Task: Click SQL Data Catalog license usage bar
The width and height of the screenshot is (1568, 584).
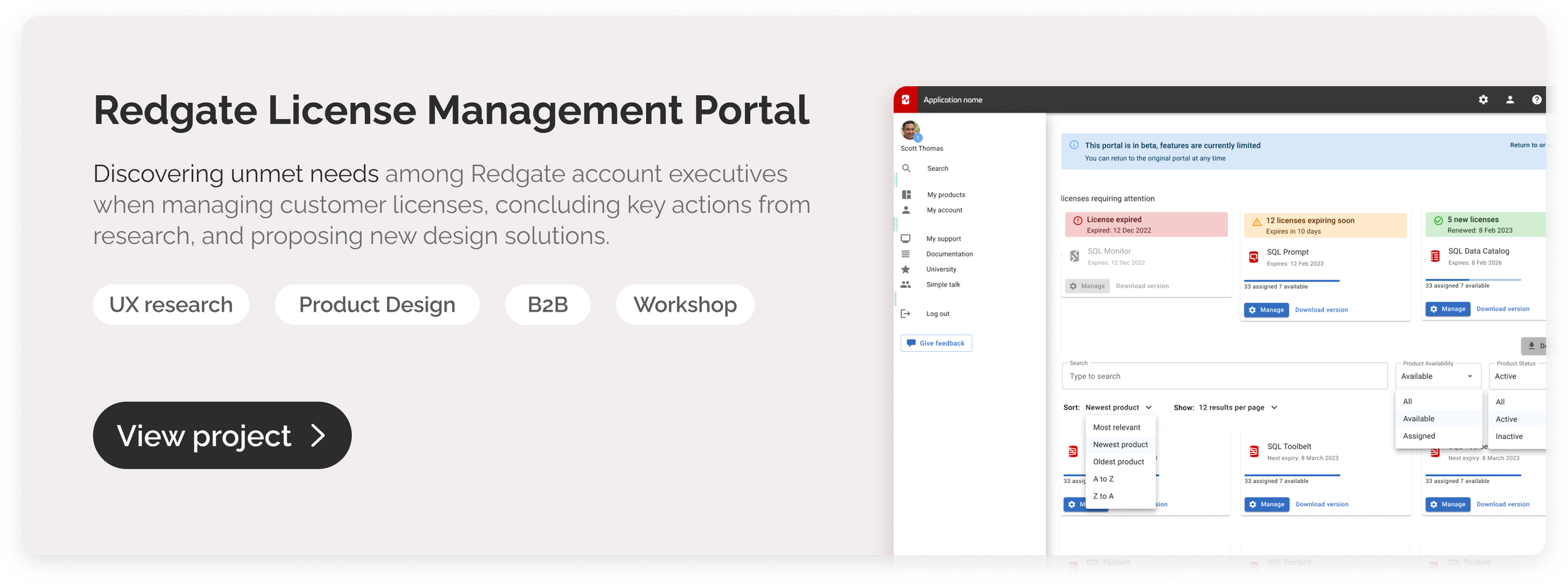Action: (x=1473, y=280)
